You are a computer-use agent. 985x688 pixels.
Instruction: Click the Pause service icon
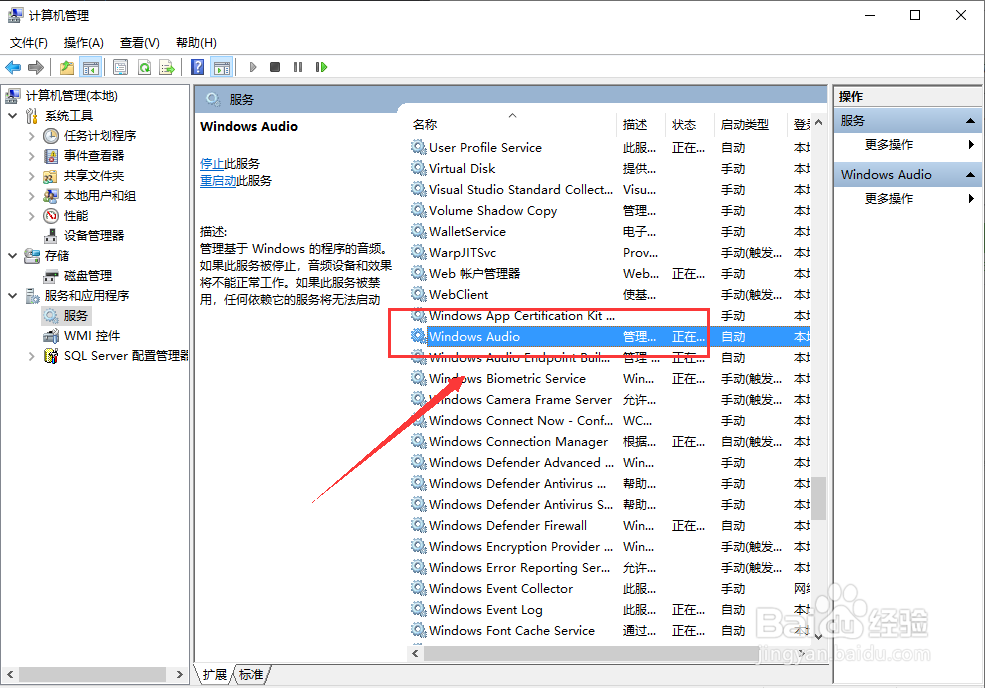[x=298, y=67]
